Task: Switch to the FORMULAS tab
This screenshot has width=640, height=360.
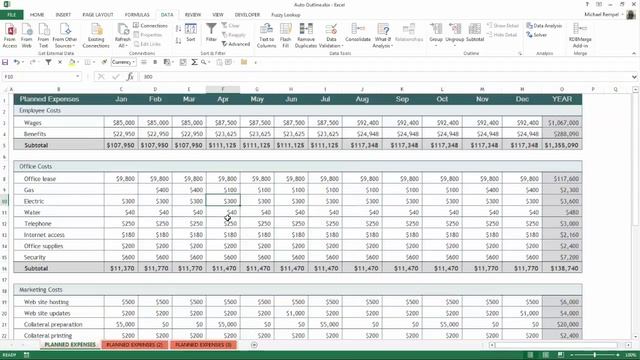Action: (x=137, y=15)
